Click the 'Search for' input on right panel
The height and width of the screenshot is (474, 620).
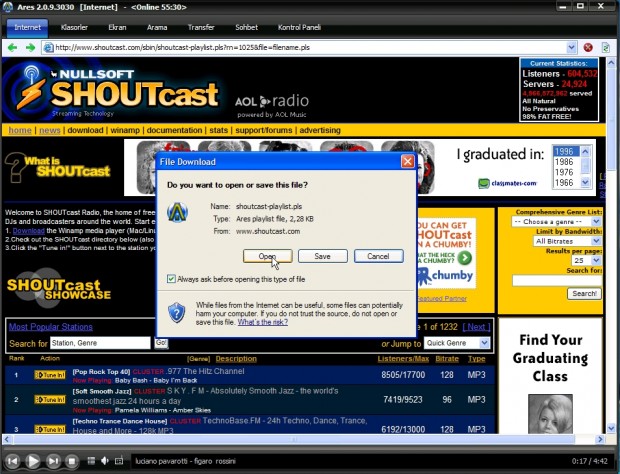pos(557,281)
